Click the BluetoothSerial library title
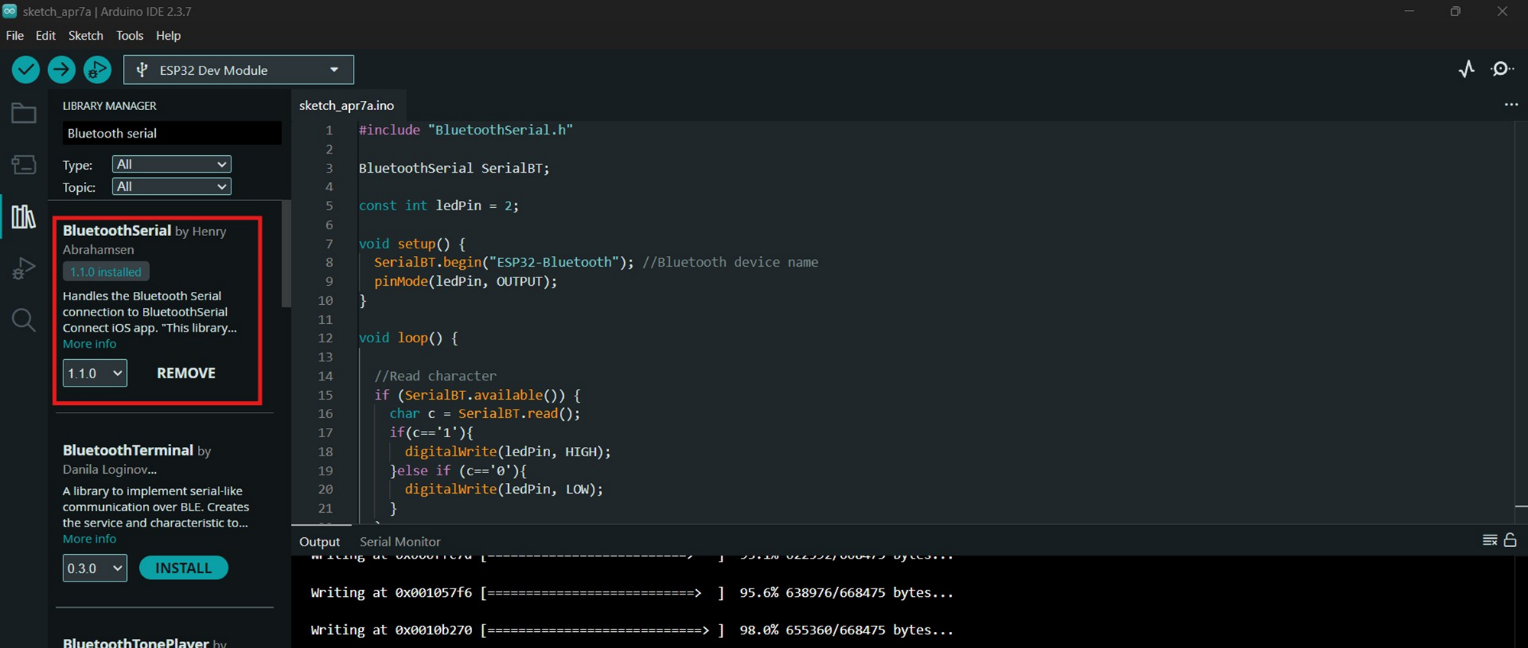This screenshot has width=1528, height=648. [x=117, y=231]
